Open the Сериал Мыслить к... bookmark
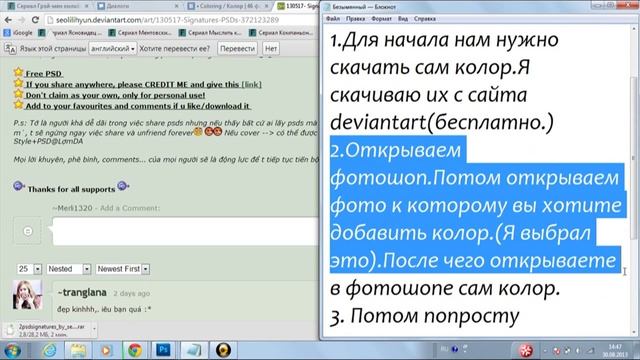 coord(211,33)
